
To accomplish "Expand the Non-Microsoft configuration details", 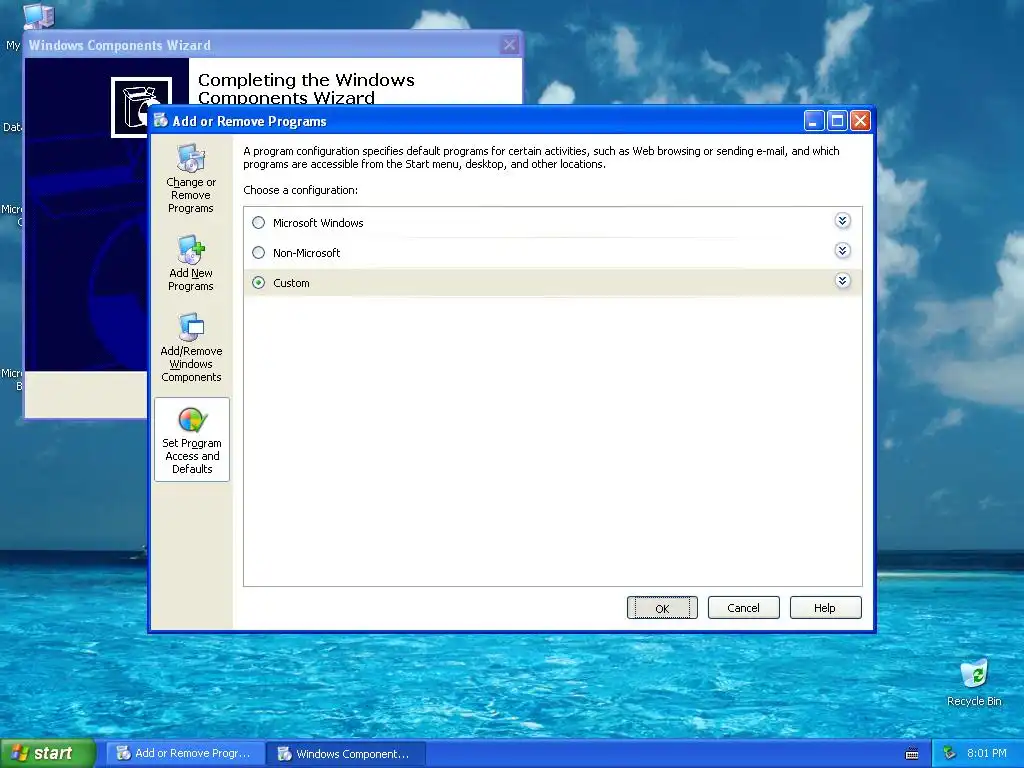I will [842, 251].
